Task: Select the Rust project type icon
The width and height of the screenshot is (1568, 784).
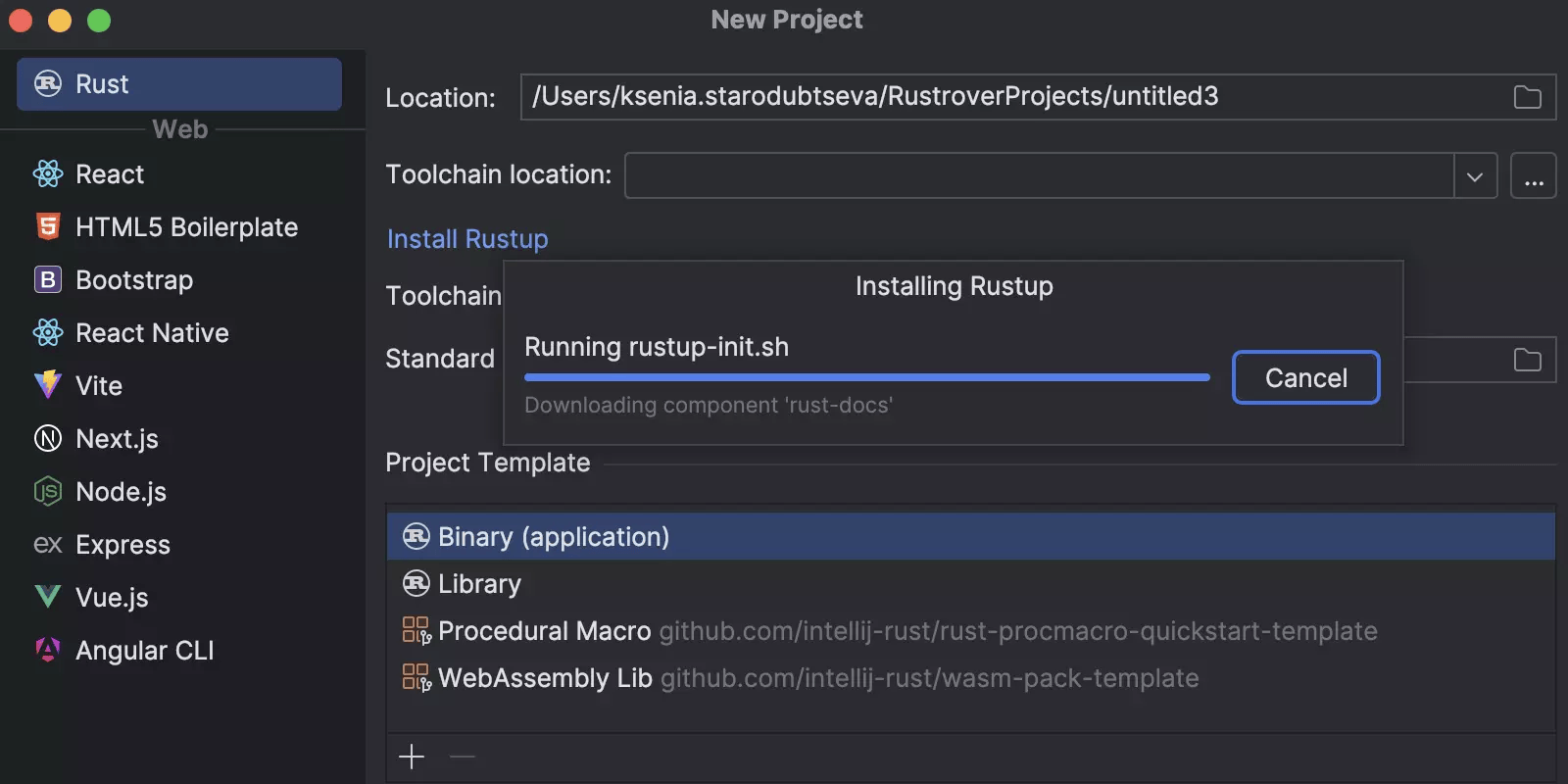Action: coord(48,84)
